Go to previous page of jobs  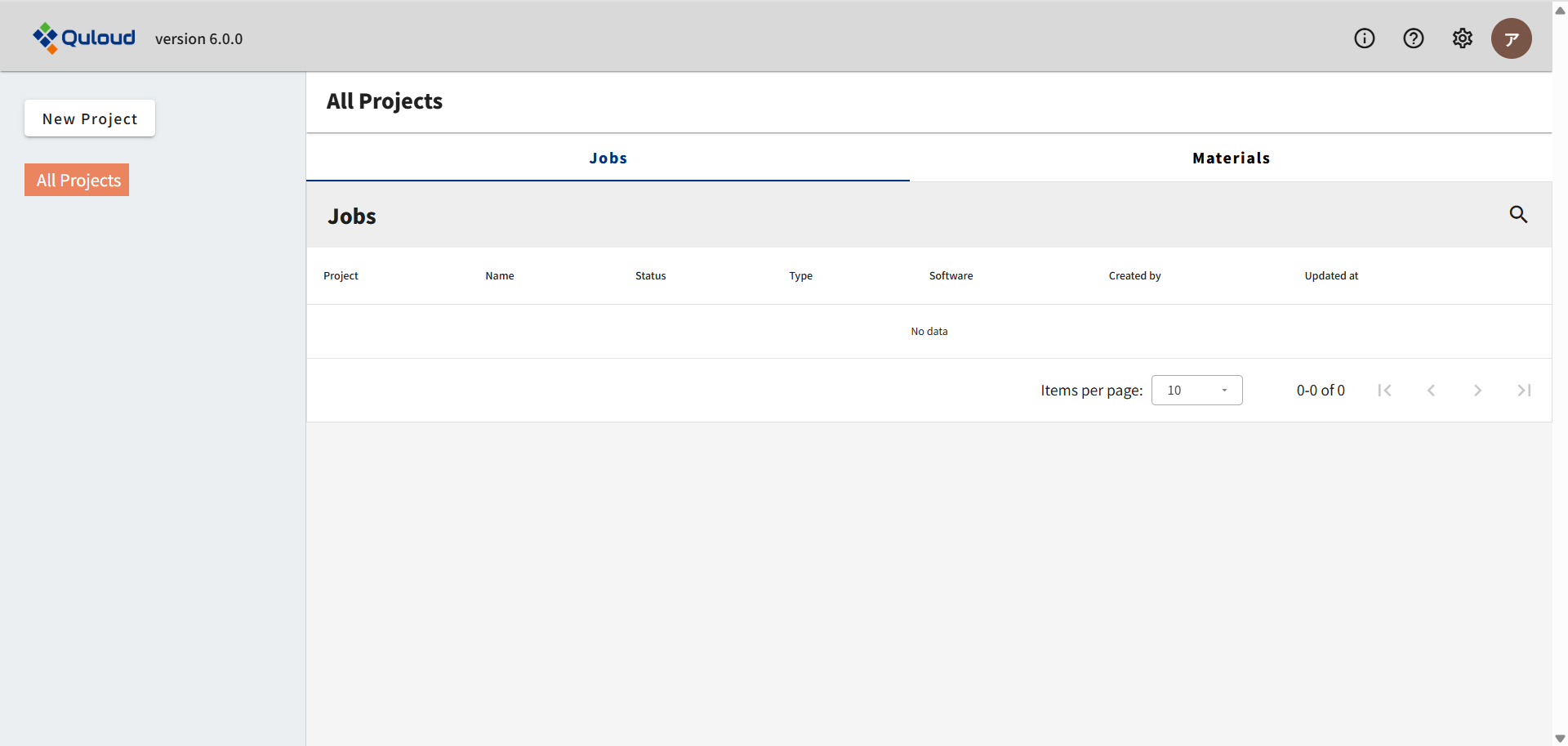(x=1431, y=391)
